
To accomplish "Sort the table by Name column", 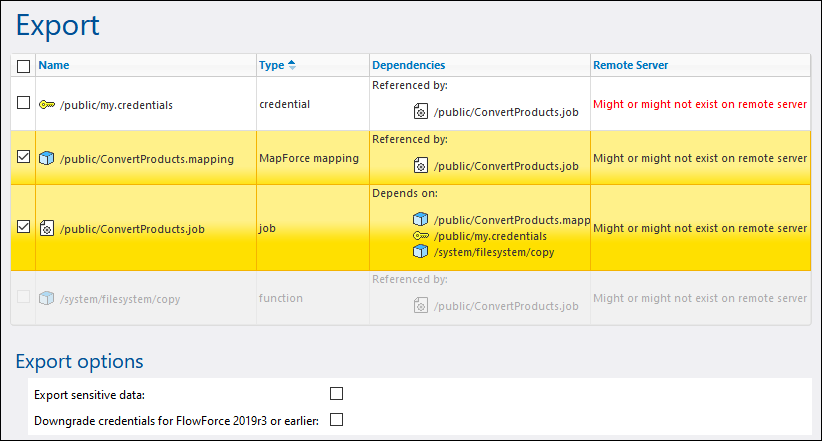I will point(54,66).
